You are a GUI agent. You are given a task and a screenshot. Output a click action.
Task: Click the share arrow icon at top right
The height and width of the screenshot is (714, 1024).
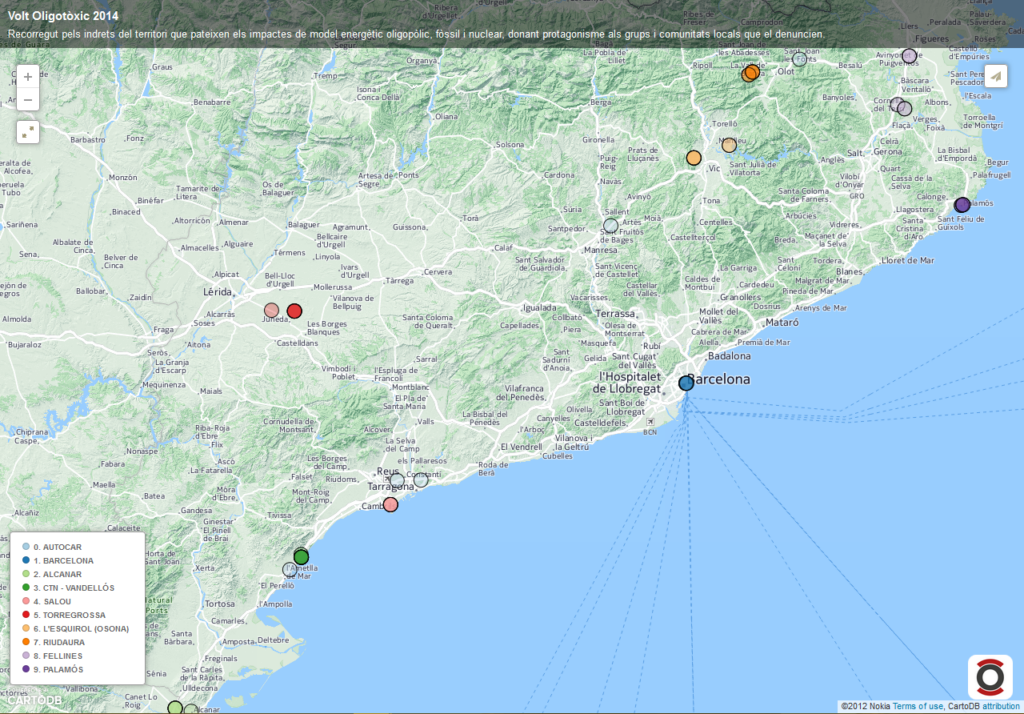[996, 76]
